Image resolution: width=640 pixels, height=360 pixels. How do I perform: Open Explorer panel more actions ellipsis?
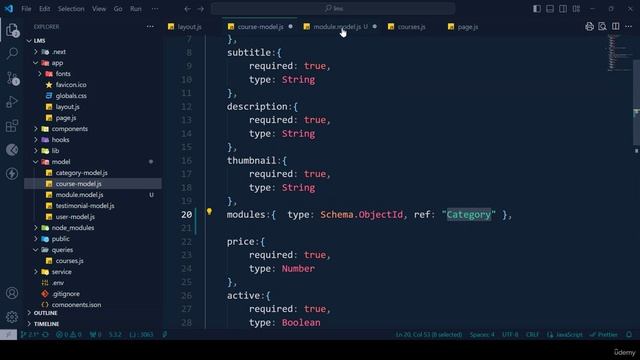150,27
